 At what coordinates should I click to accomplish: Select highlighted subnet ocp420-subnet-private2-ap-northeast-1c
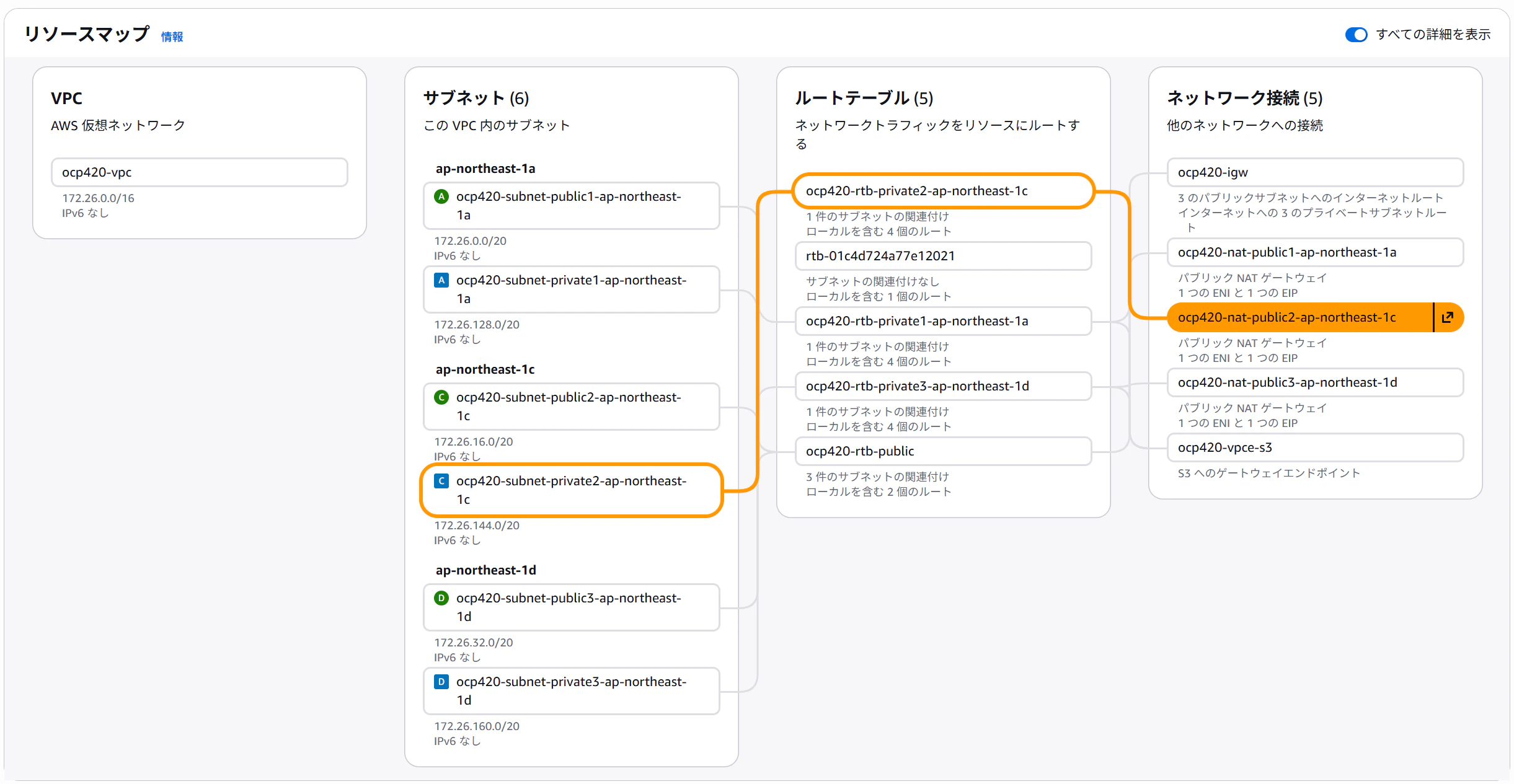click(572, 490)
